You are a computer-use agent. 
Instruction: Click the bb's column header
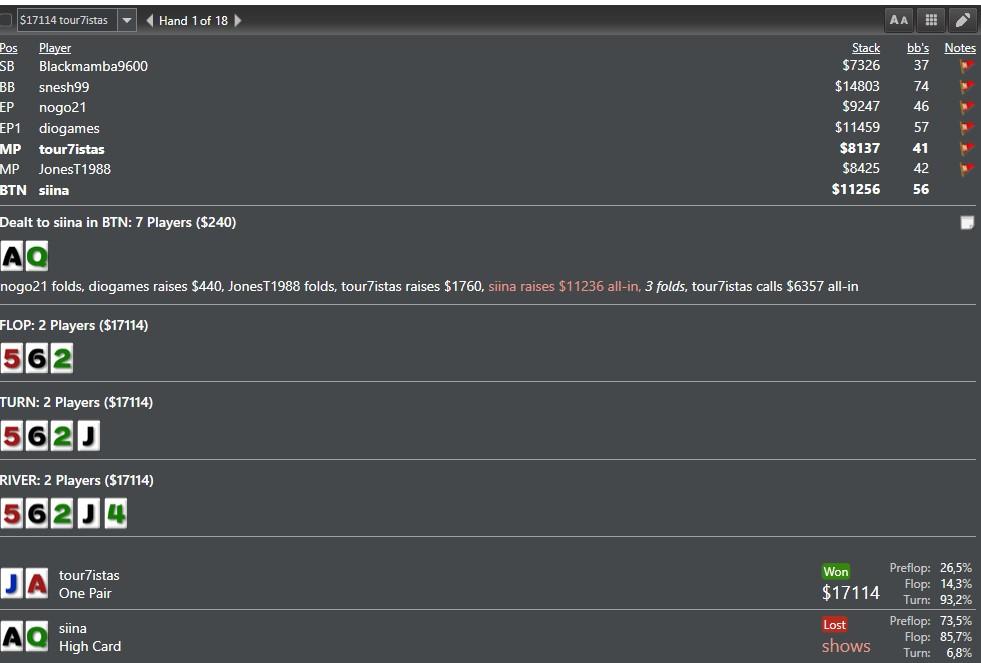(x=917, y=48)
